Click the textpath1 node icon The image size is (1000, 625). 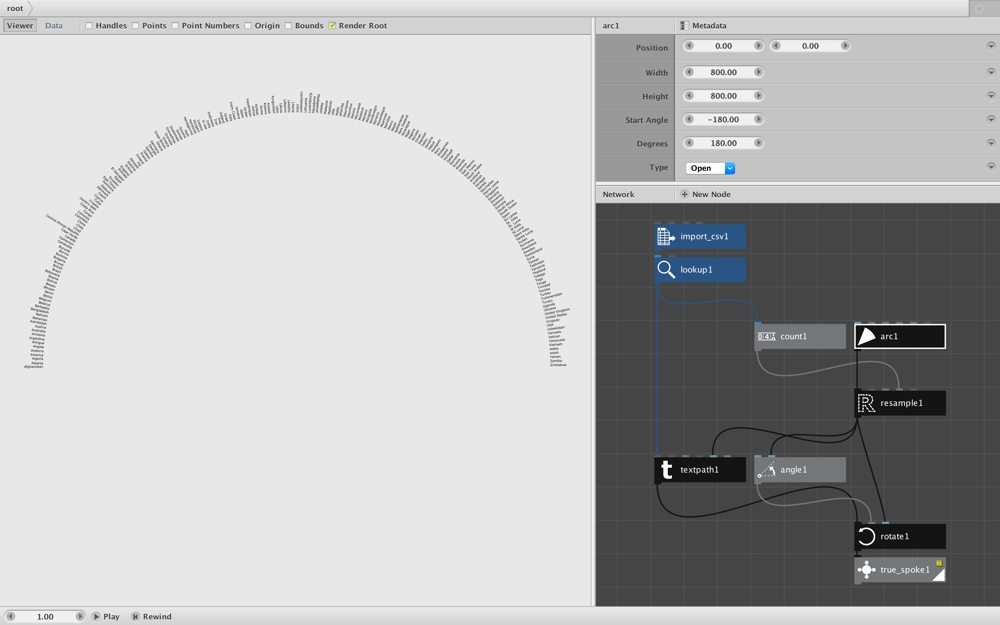[x=666, y=470]
